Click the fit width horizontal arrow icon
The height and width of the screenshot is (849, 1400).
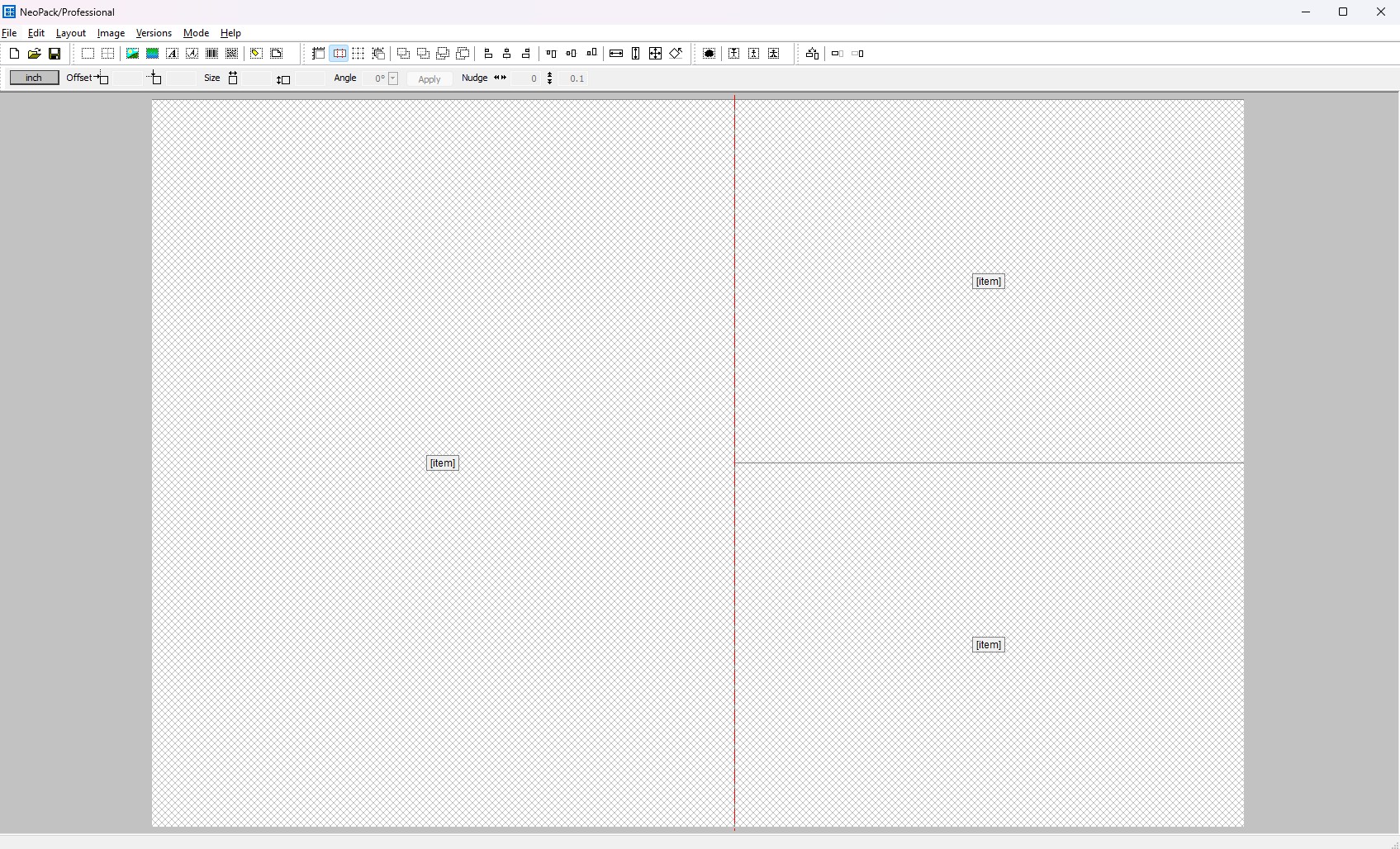[616, 54]
